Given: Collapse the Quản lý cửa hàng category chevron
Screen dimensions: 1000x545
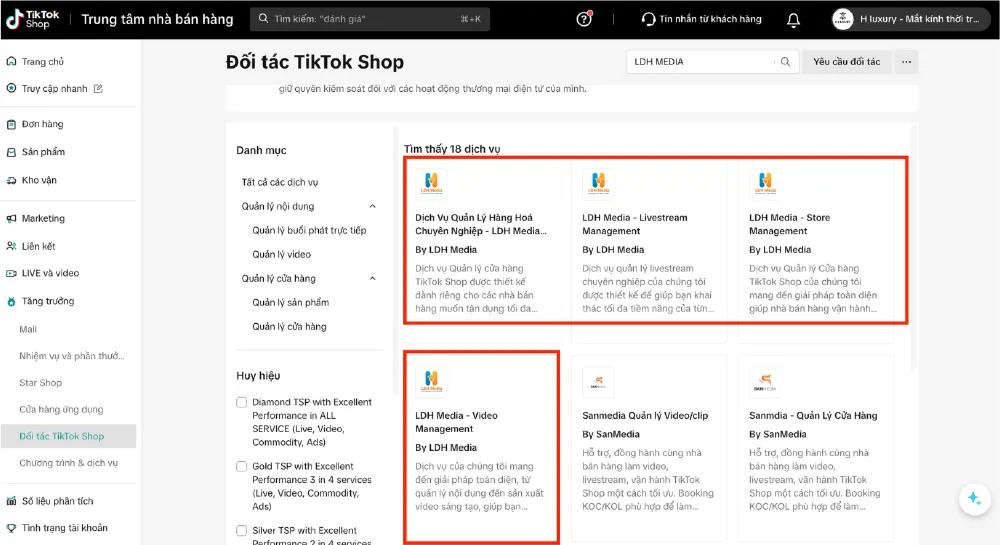Looking at the screenshot, I should pos(372,279).
